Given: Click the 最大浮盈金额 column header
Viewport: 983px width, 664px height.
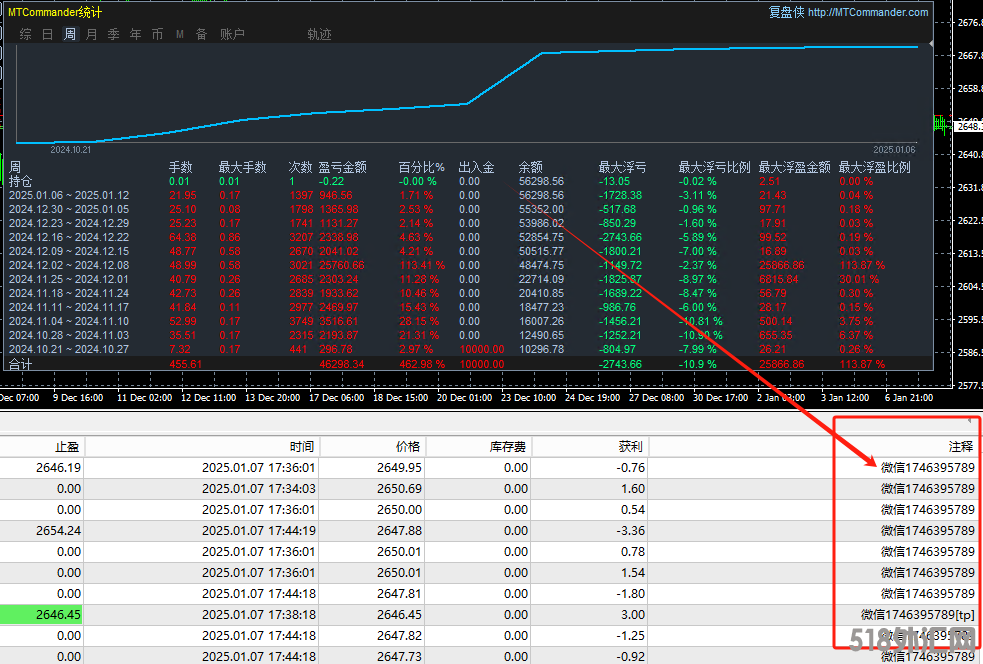Looking at the screenshot, I should [794, 167].
